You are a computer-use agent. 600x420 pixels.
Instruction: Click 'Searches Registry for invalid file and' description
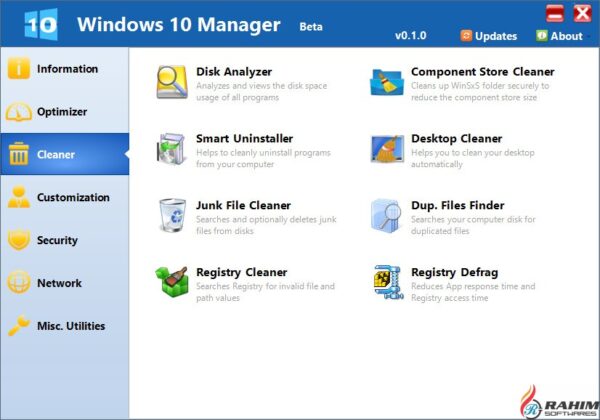[266, 286]
